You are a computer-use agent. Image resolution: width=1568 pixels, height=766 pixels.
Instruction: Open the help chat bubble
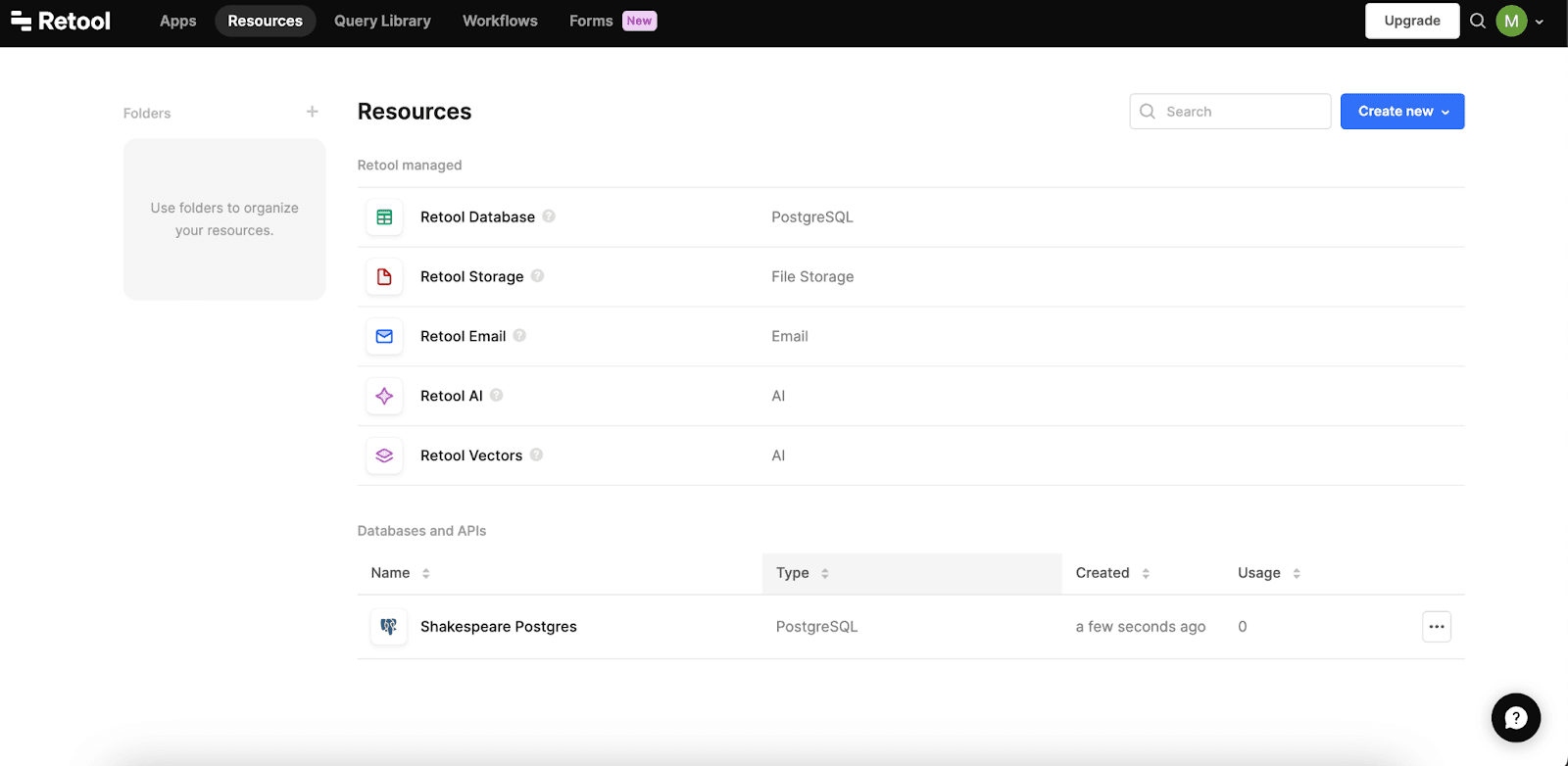[x=1515, y=718]
